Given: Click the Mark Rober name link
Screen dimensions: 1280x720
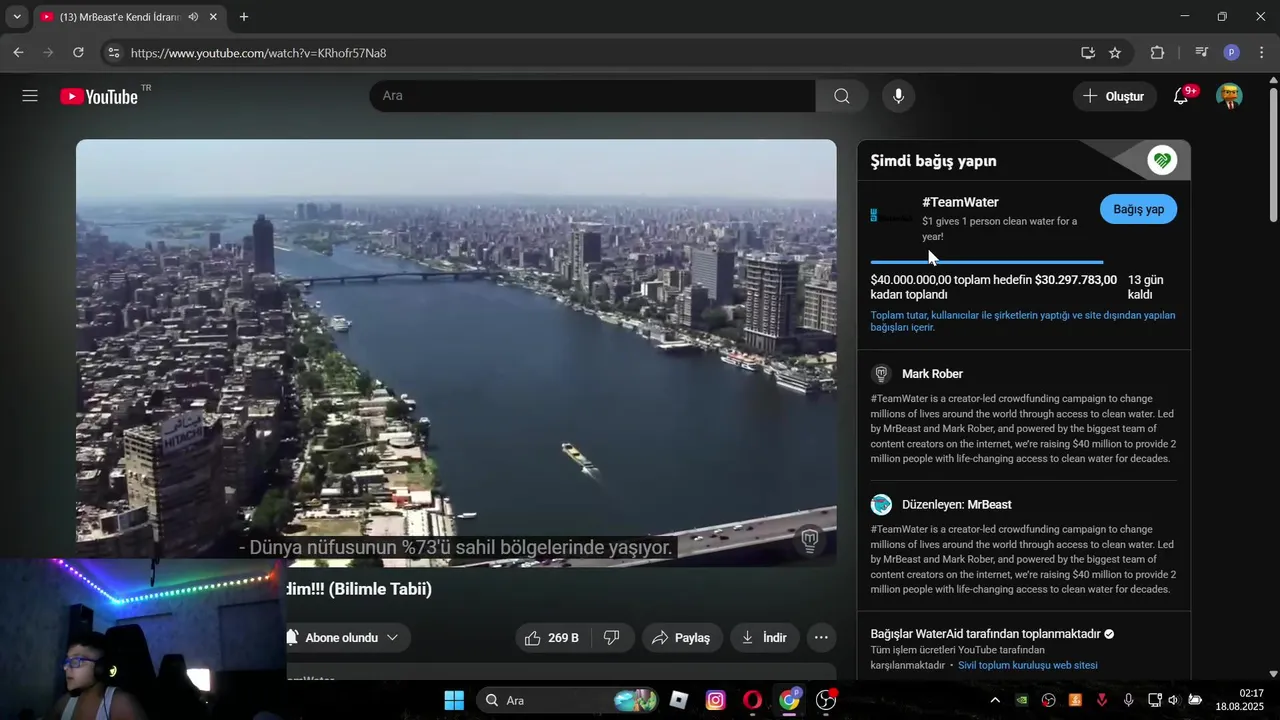Looking at the screenshot, I should tap(932, 374).
